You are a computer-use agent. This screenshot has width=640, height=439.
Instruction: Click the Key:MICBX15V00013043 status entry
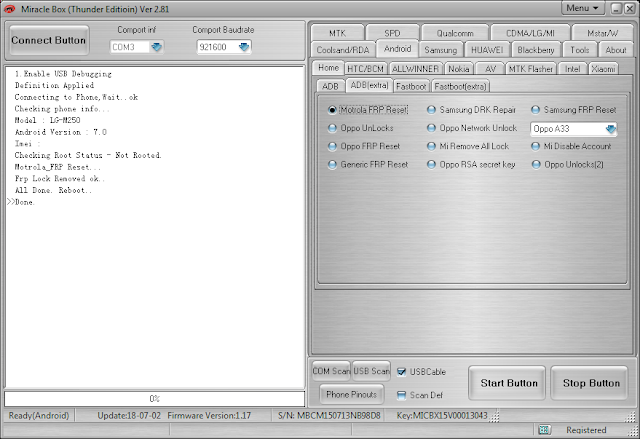(442, 415)
